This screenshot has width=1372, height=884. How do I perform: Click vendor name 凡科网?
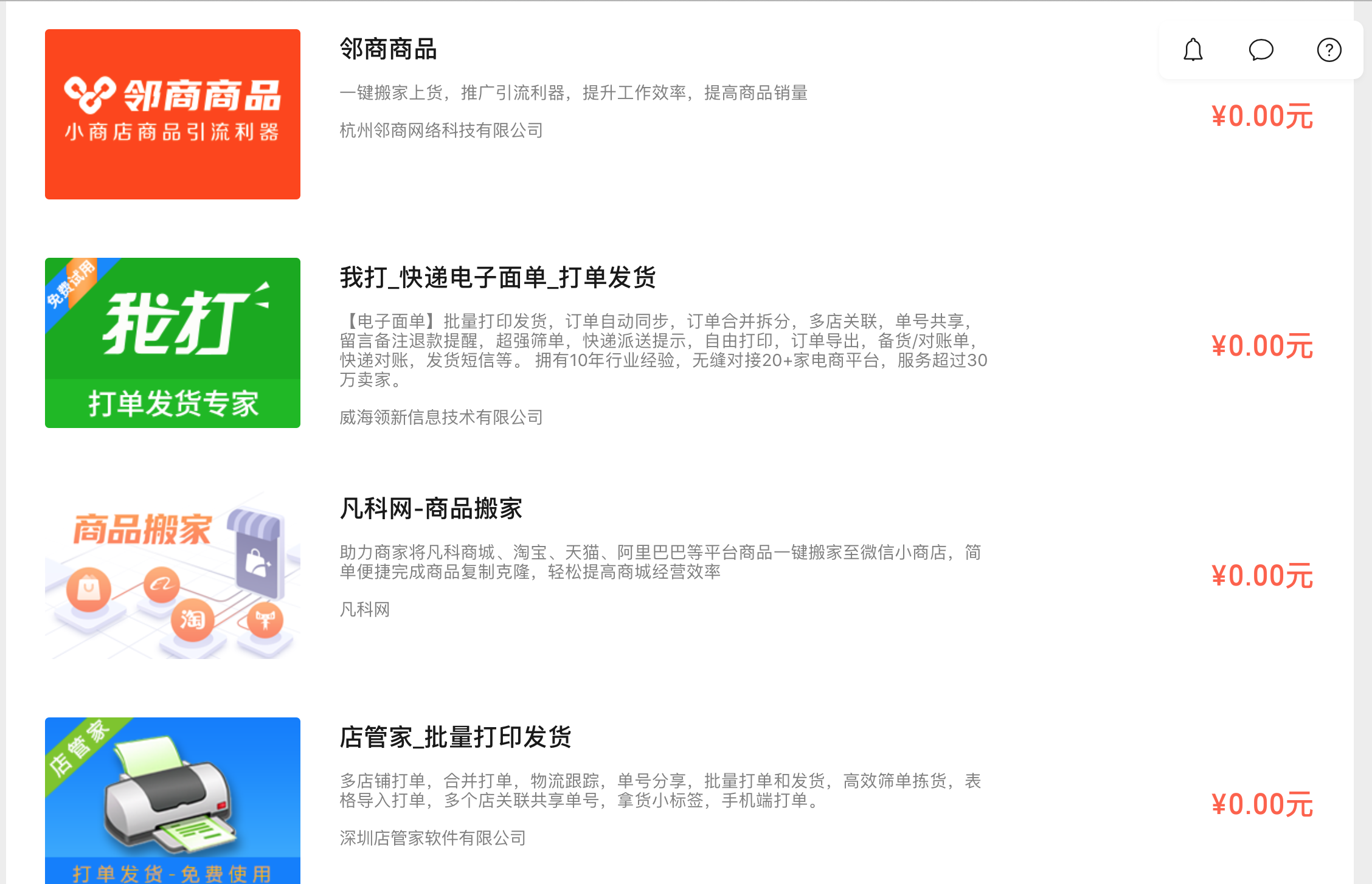365,609
